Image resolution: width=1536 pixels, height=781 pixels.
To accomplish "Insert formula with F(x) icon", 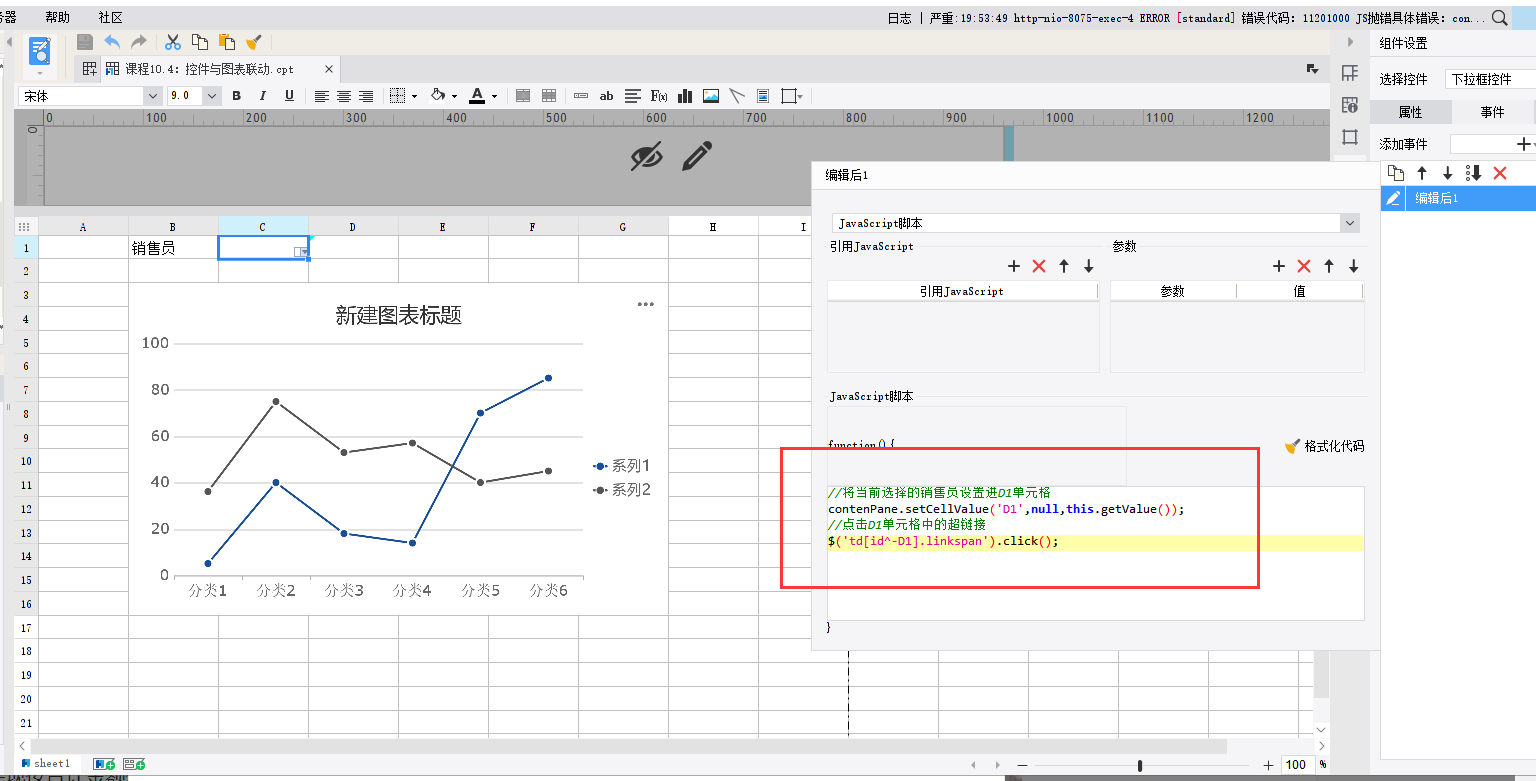I will [x=659, y=96].
